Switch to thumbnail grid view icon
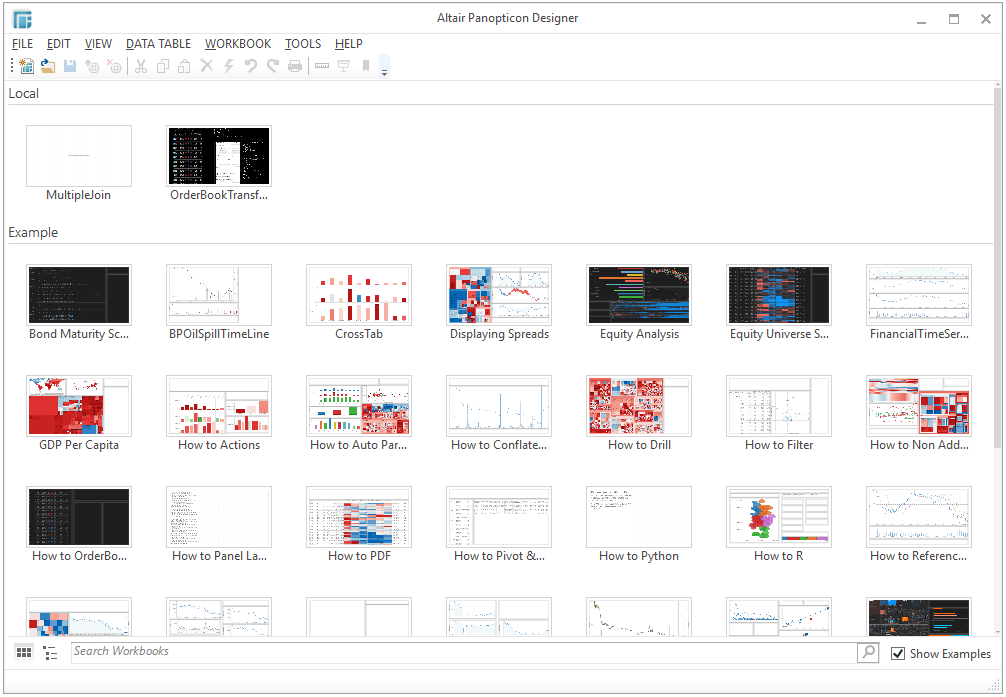The height and width of the screenshot is (697, 1006). pos(24,653)
